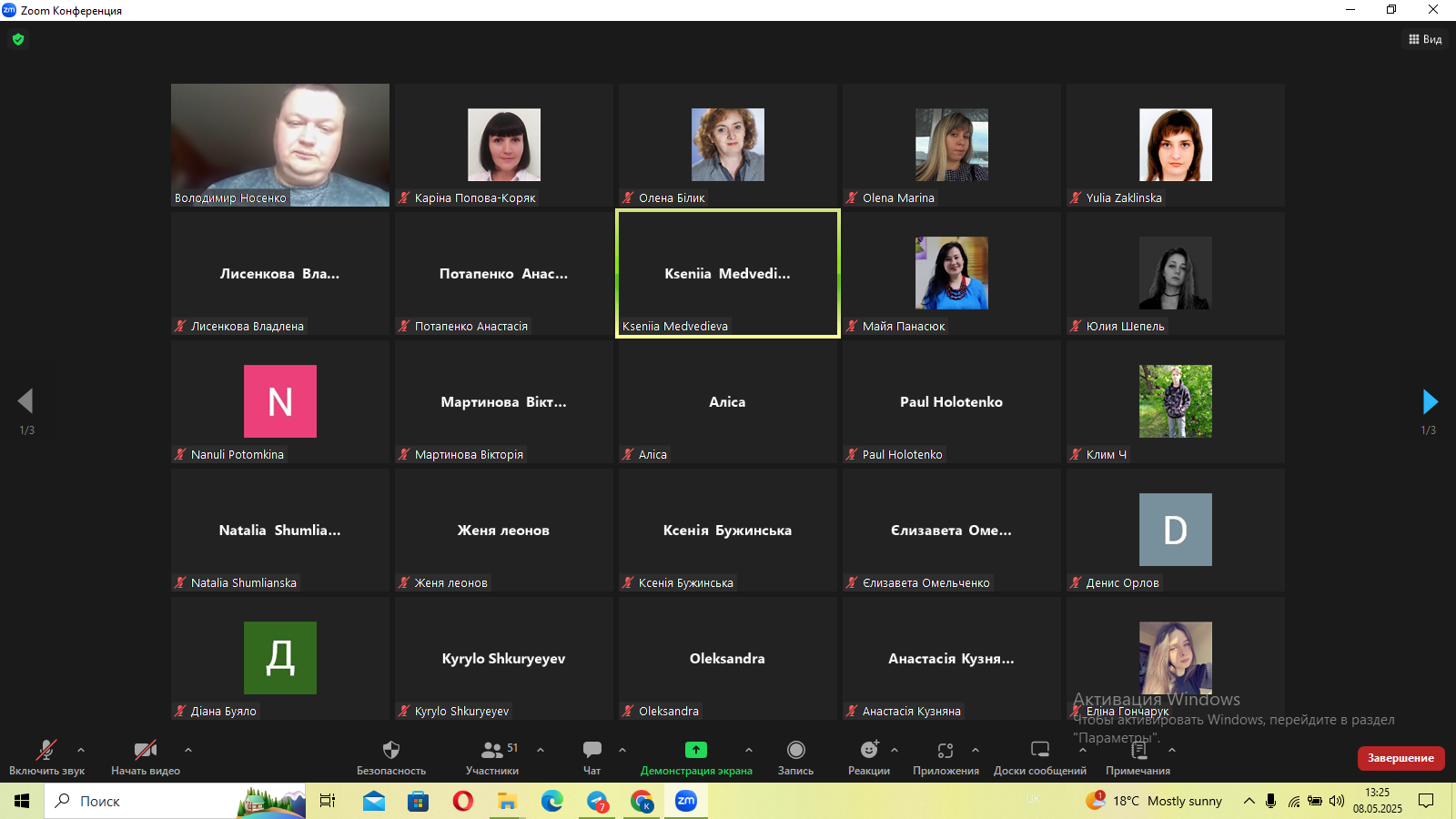This screenshot has width=1456, height=819.
Task: Open audio options arrow beside Включить звук
Action: click(x=81, y=750)
